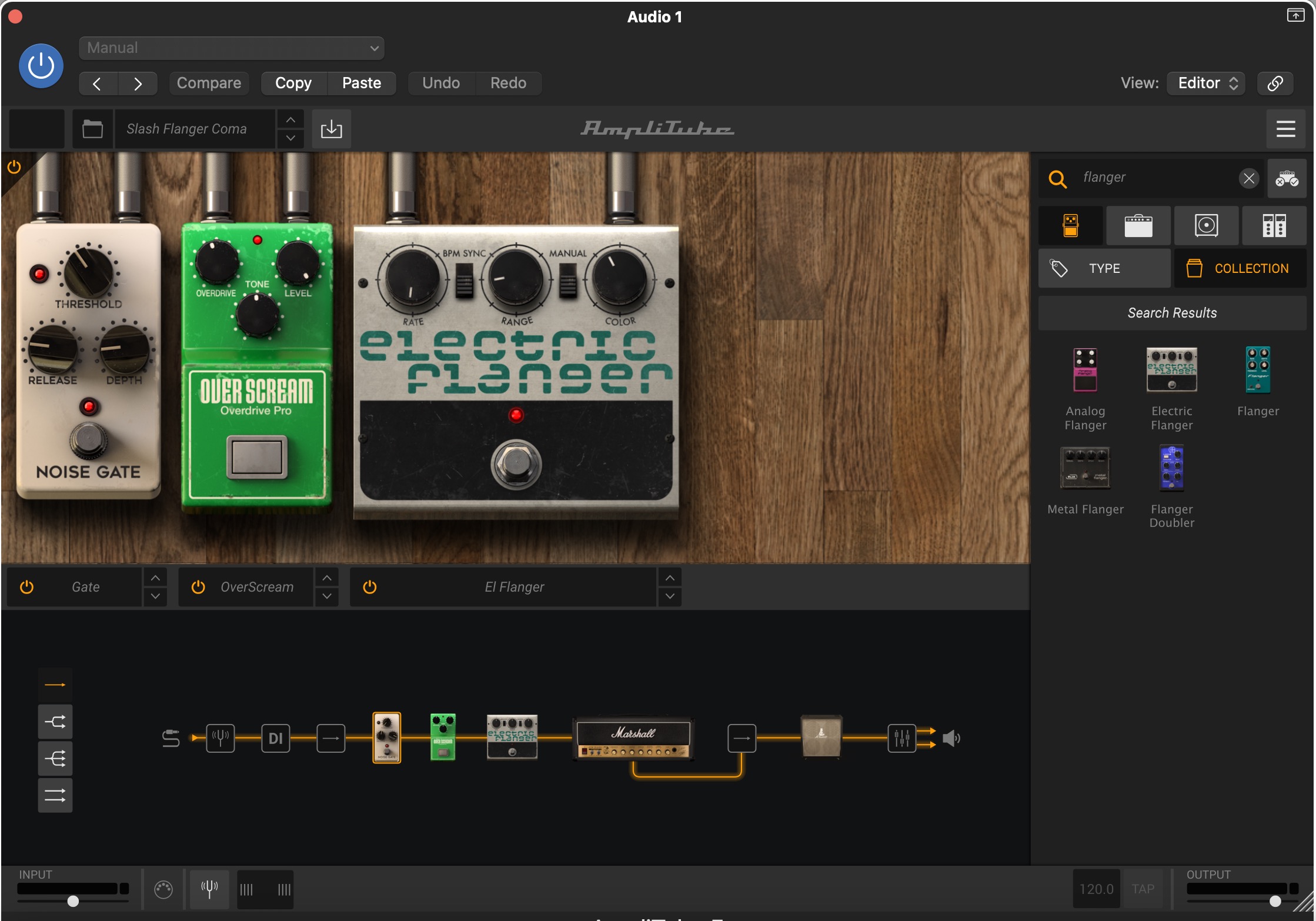Select the stomp pedal gear category
Image resolution: width=1316 pixels, height=921 pixels.
pyautogui.click(x=1070, y=226)
